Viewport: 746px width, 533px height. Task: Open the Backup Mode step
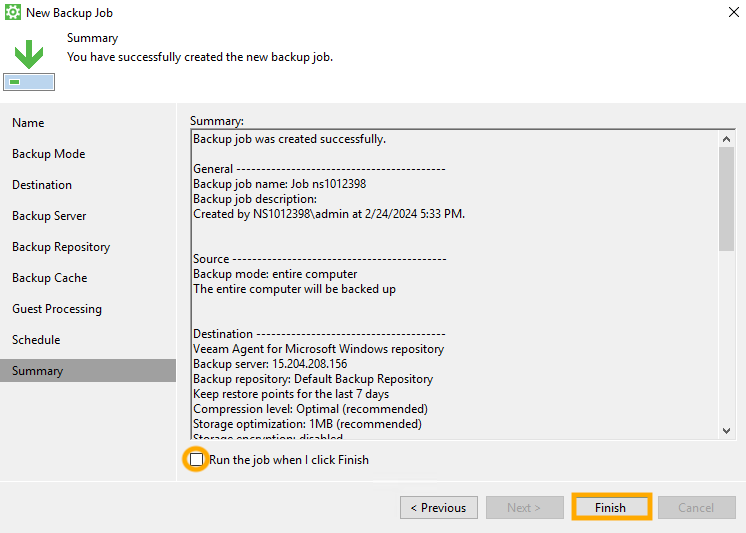point(48,154)
